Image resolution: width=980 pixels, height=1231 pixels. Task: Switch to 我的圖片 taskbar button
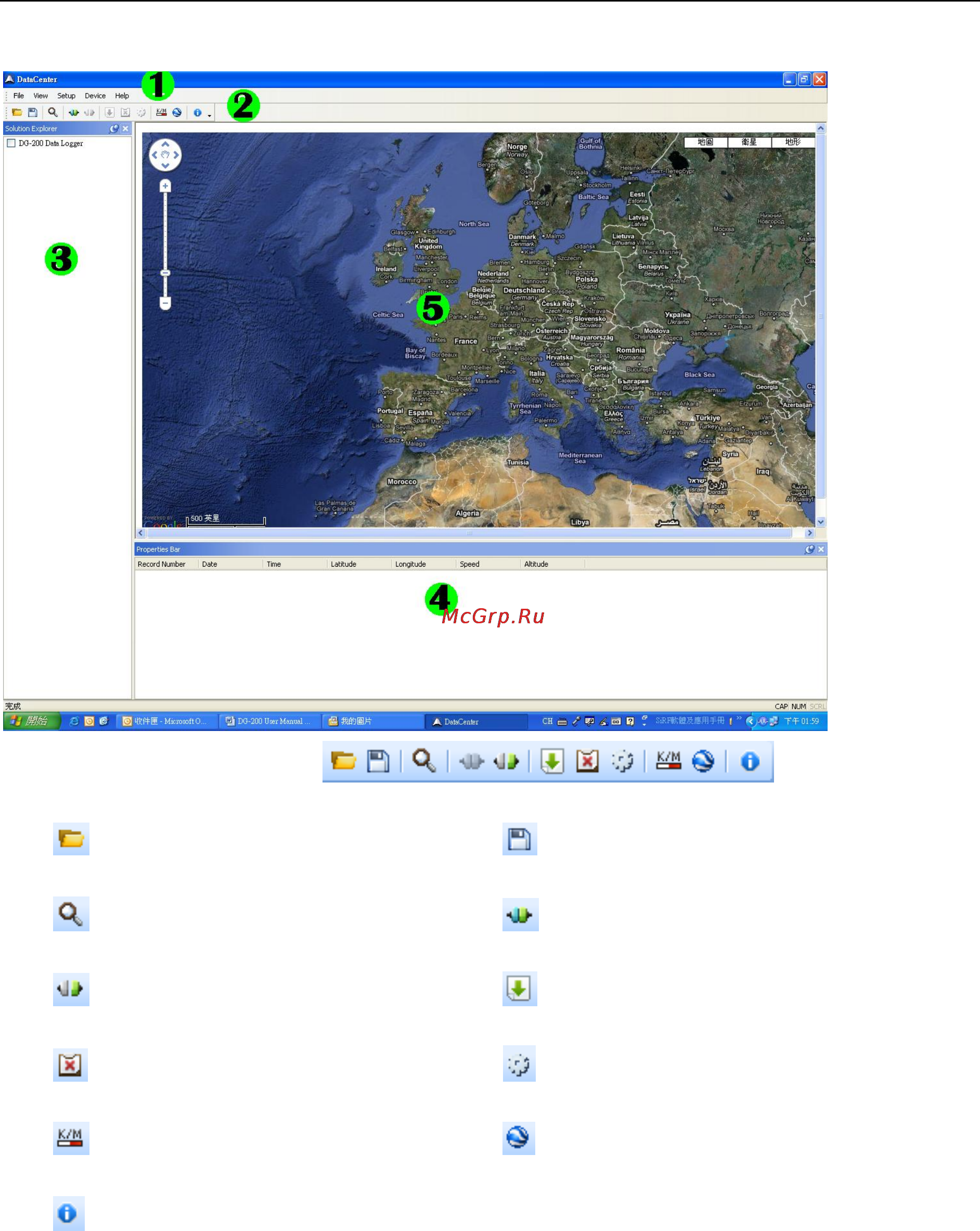373,721
